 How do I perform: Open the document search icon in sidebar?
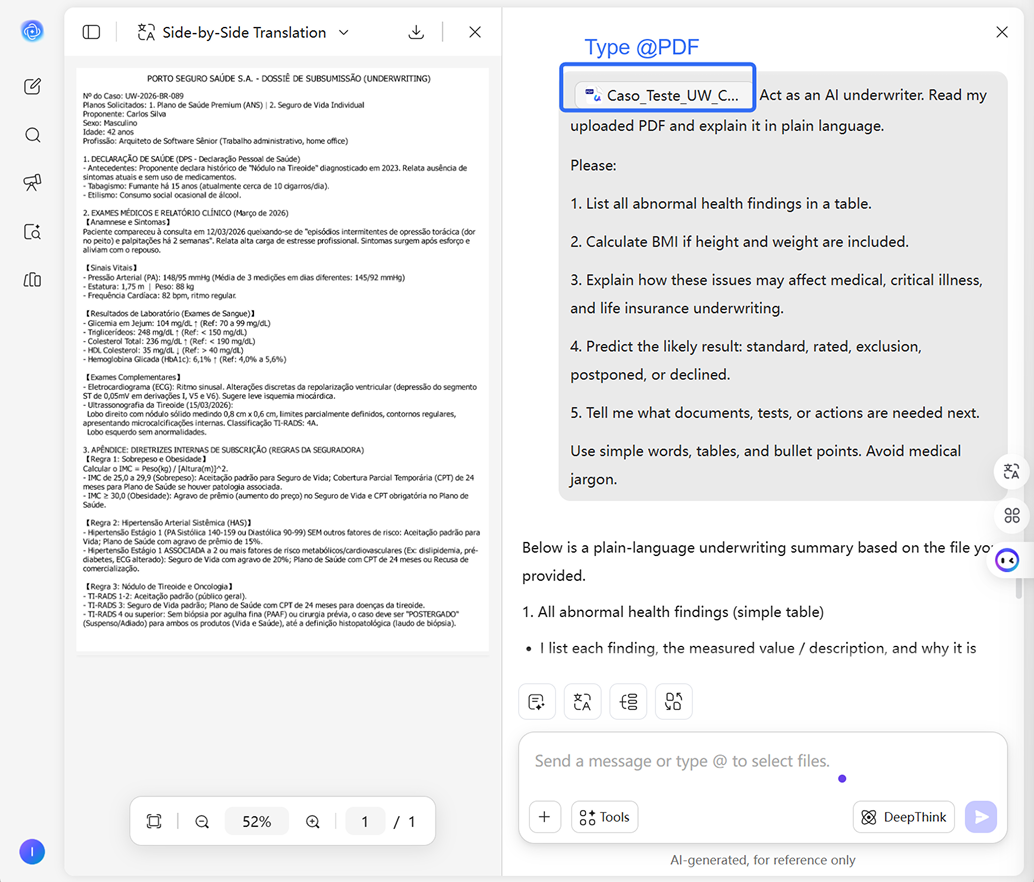click(32, 231)
